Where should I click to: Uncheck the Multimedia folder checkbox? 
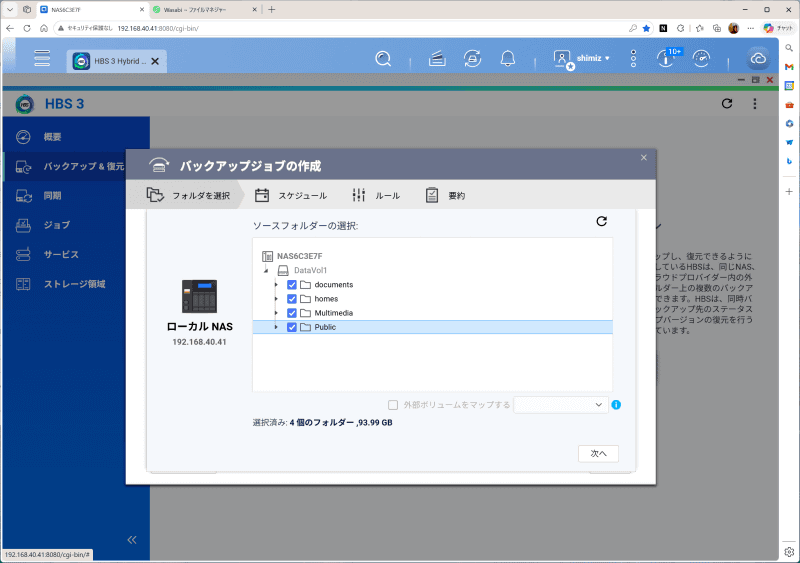[292, 313]
